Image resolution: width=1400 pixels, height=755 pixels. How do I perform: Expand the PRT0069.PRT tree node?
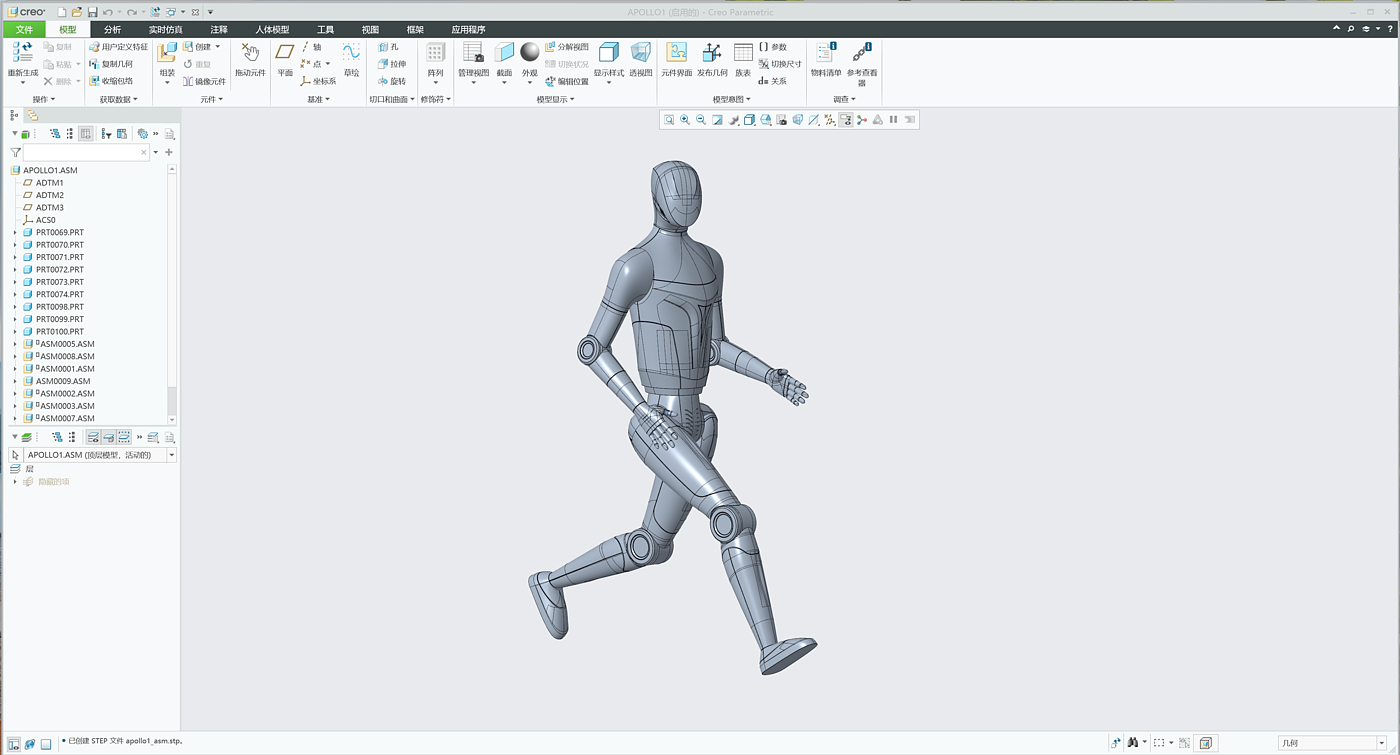[15, 232]
